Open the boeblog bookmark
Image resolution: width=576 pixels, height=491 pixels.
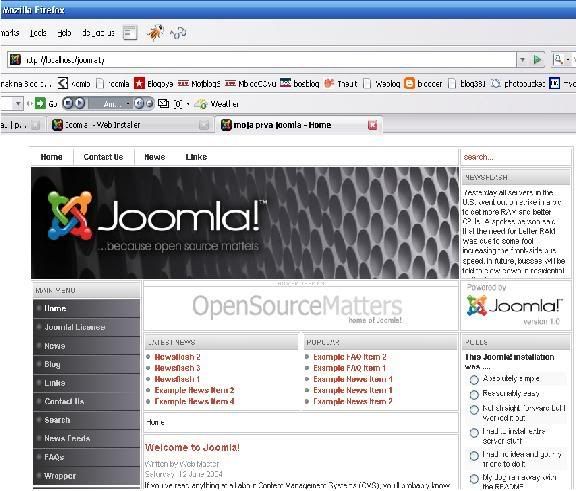coord(299,84)
